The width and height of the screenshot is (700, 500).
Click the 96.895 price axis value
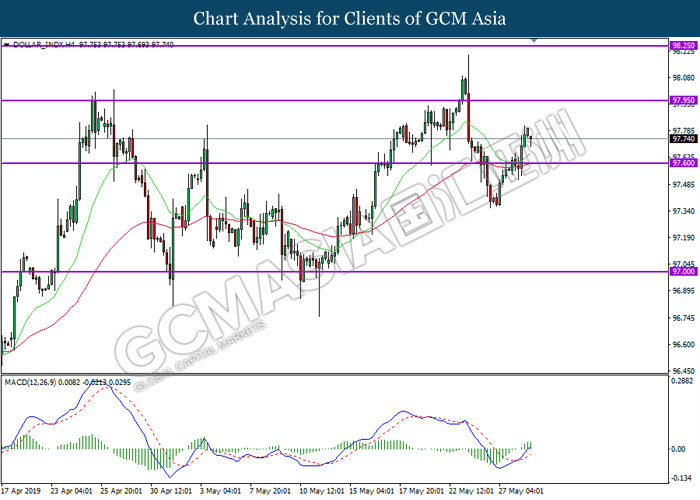point(683,291)
